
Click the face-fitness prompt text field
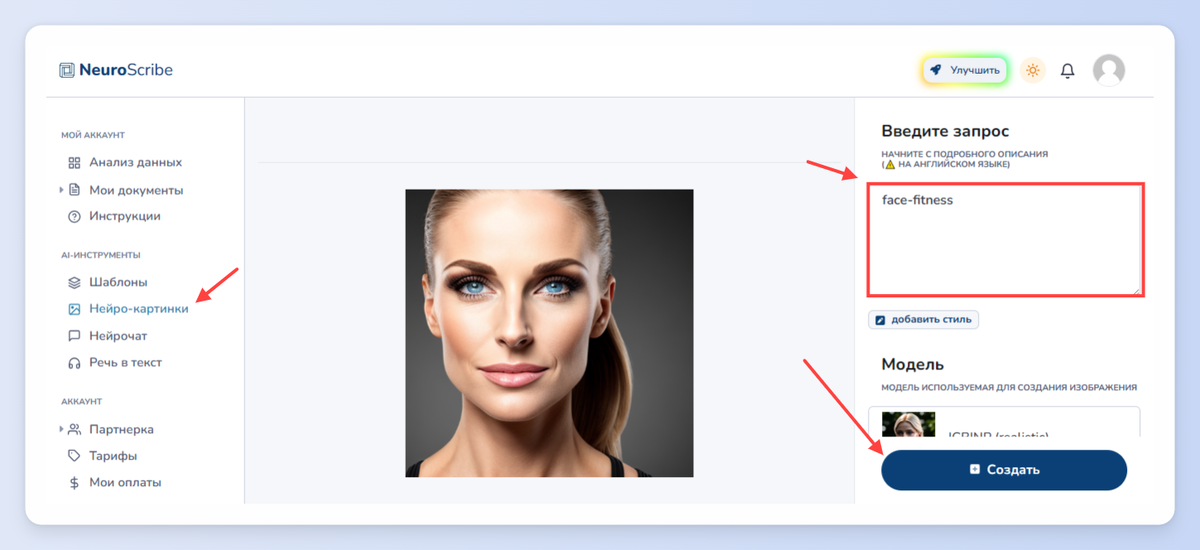point(1005,240)
